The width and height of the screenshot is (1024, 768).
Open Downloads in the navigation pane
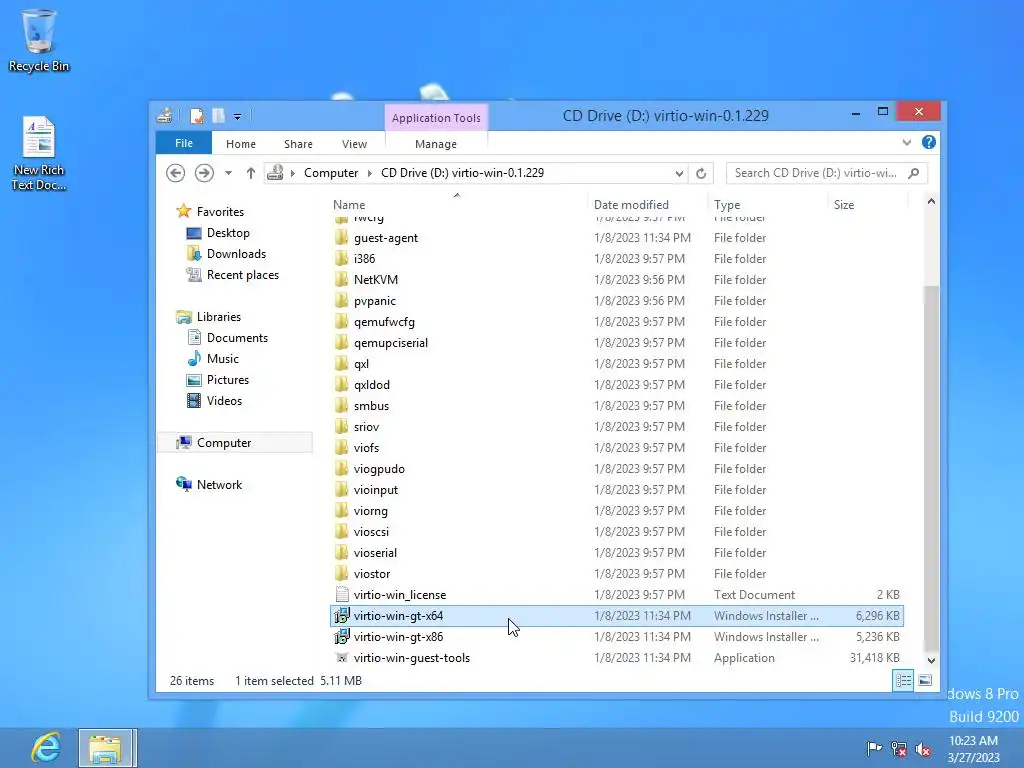(x=236, y=253)
